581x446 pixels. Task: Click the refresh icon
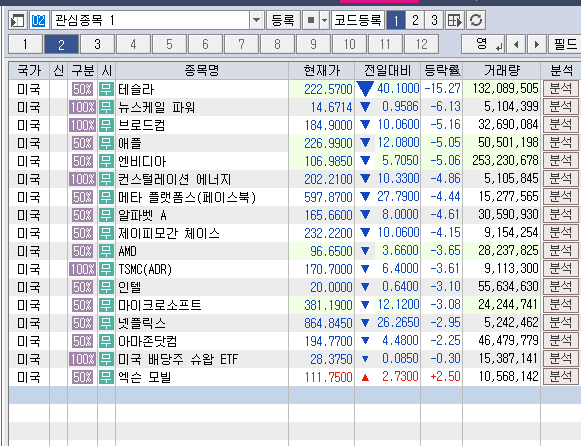[x=476, y=20]
